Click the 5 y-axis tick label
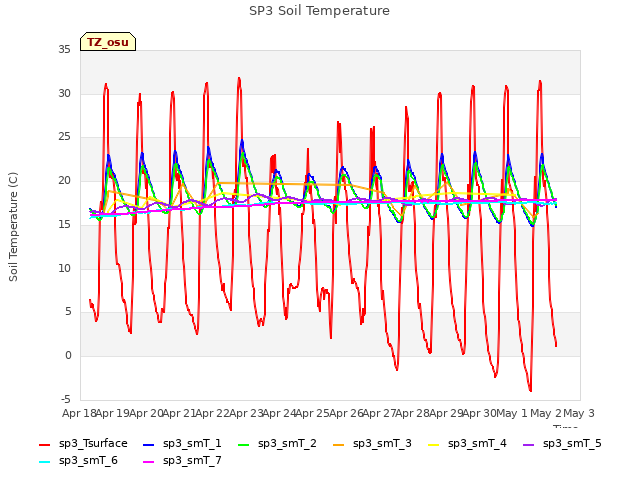 pos(68,312)
